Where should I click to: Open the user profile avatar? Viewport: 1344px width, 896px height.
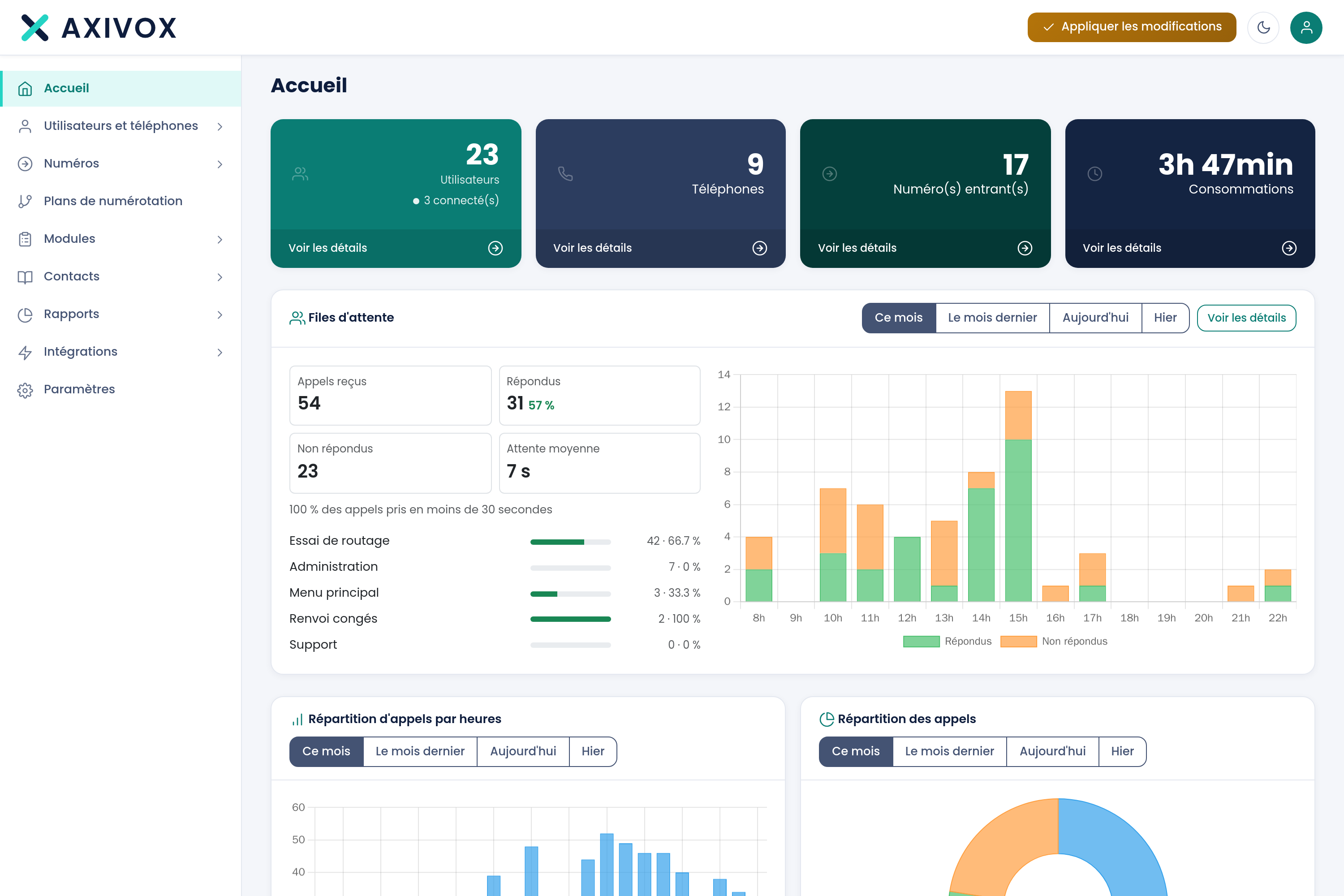click(1306, 27)
